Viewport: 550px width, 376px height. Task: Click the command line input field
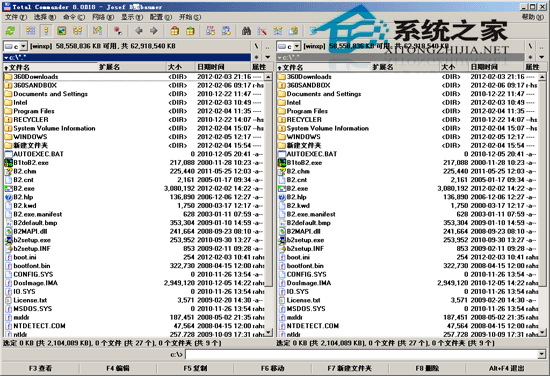(x=361, y=355)
